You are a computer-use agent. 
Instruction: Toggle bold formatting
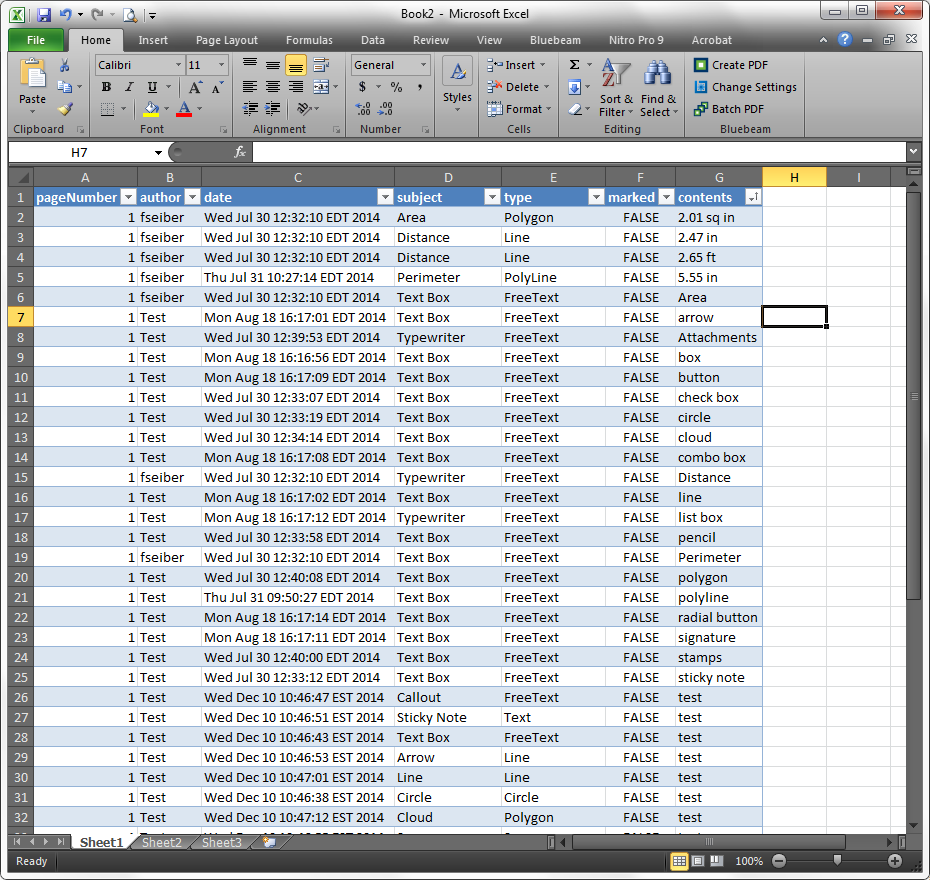click(x=106, y=87)
